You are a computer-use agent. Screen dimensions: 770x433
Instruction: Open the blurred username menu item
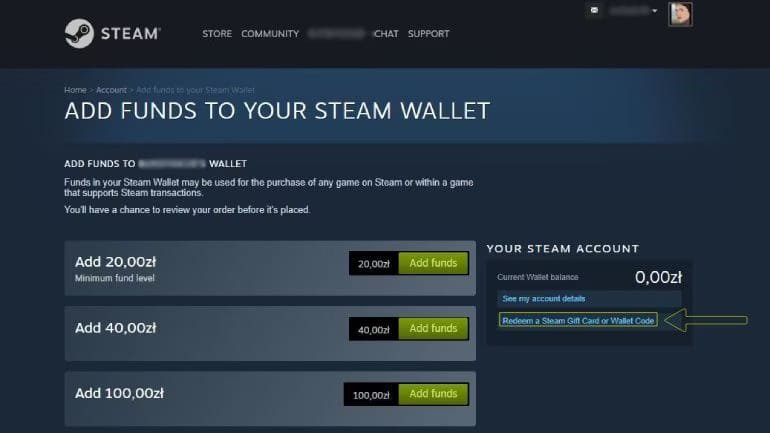(x=337, y=34)
